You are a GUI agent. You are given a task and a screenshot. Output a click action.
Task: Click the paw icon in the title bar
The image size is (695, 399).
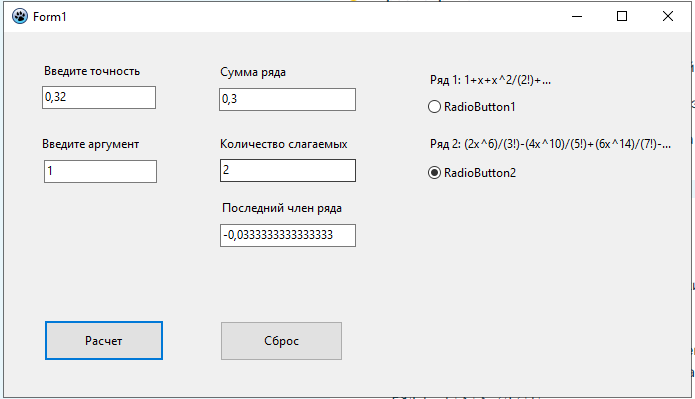coord(20,16)
